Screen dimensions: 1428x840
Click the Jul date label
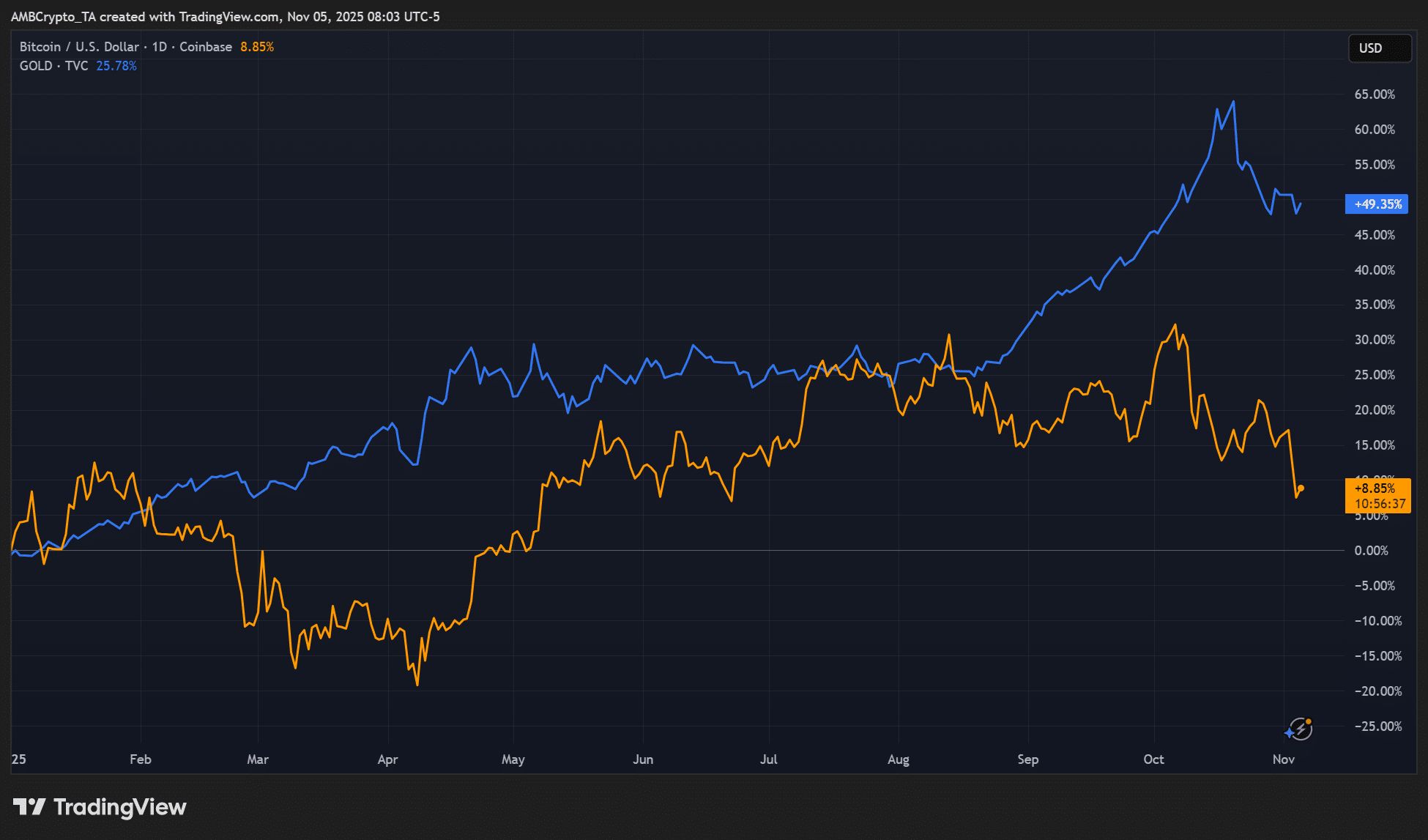pyautogui.click(x=769, y=759)
